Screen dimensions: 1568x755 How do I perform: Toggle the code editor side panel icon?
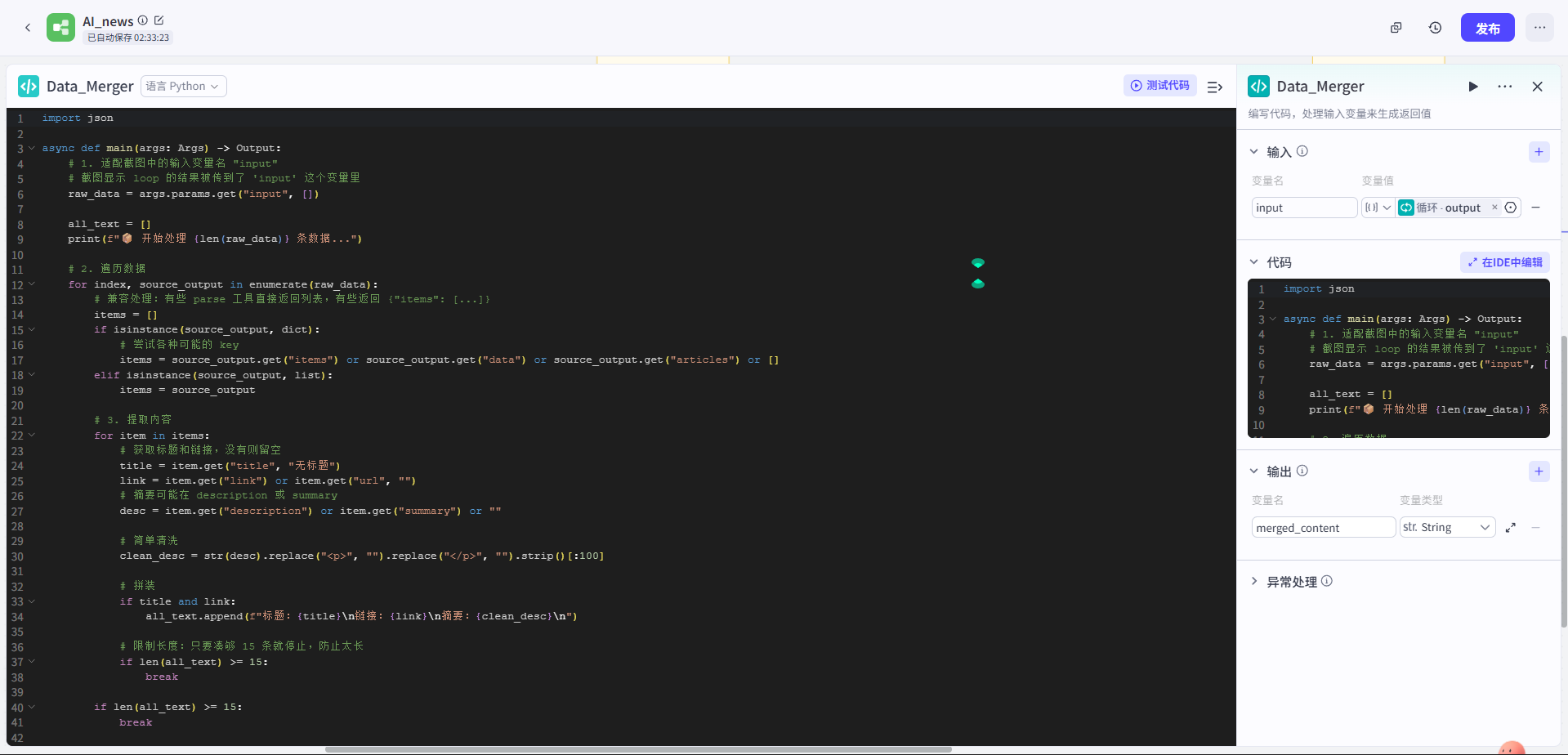[1215, 87]
